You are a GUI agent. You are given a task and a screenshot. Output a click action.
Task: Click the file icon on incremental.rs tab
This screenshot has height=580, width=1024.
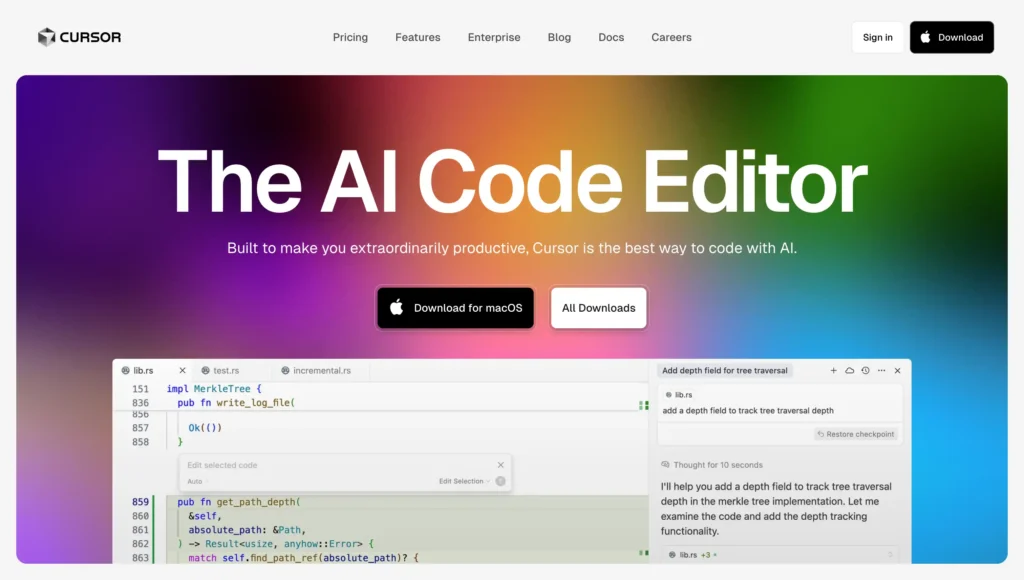click(x=285, y=370)
